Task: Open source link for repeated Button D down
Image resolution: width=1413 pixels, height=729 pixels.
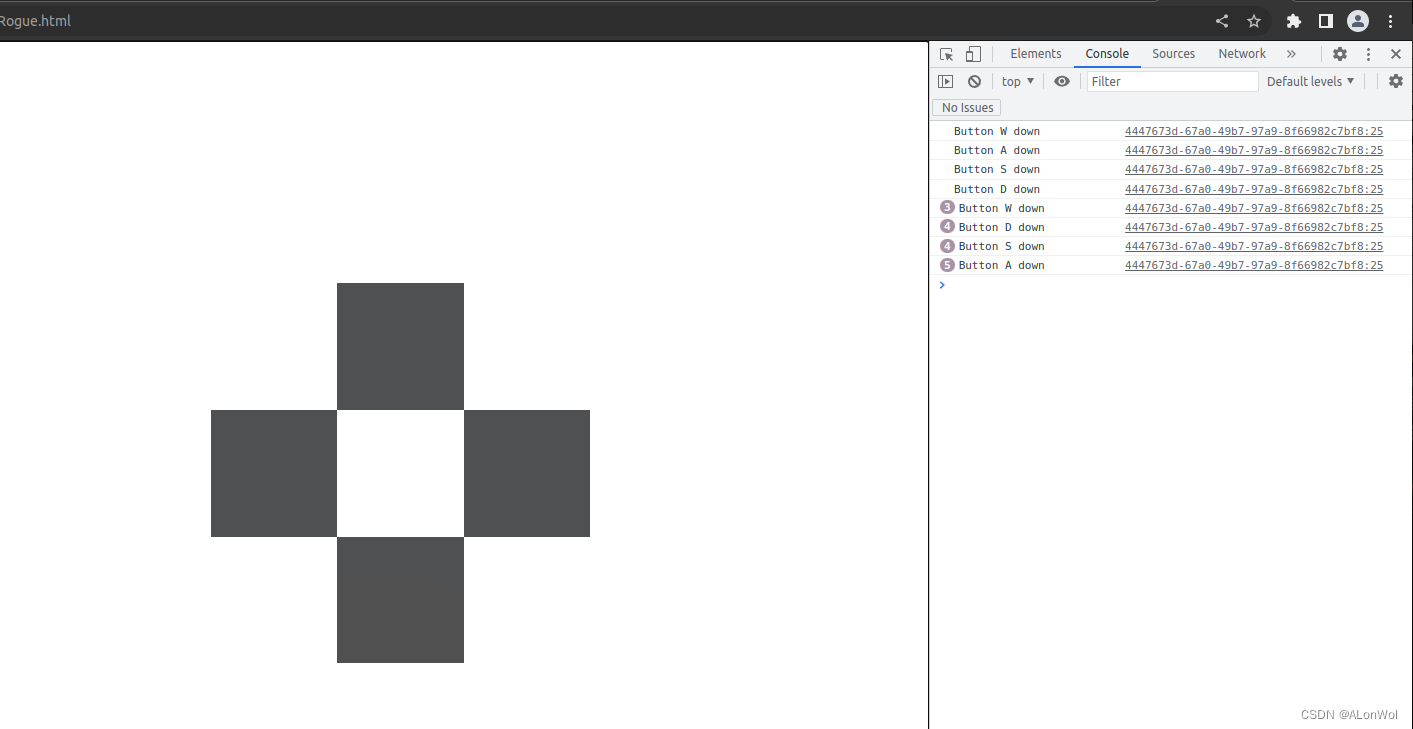Action: (1254, 227)
